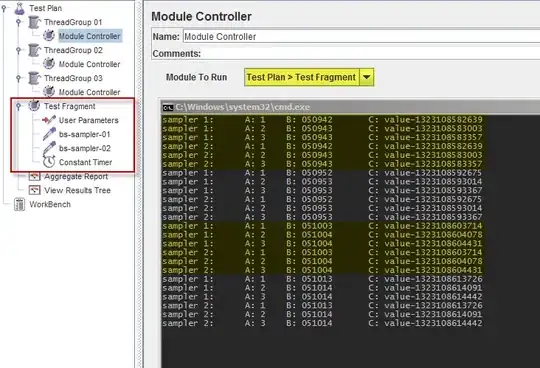
Task: Collapse the ThreadGroup 01 node
Action: point(19,22)
